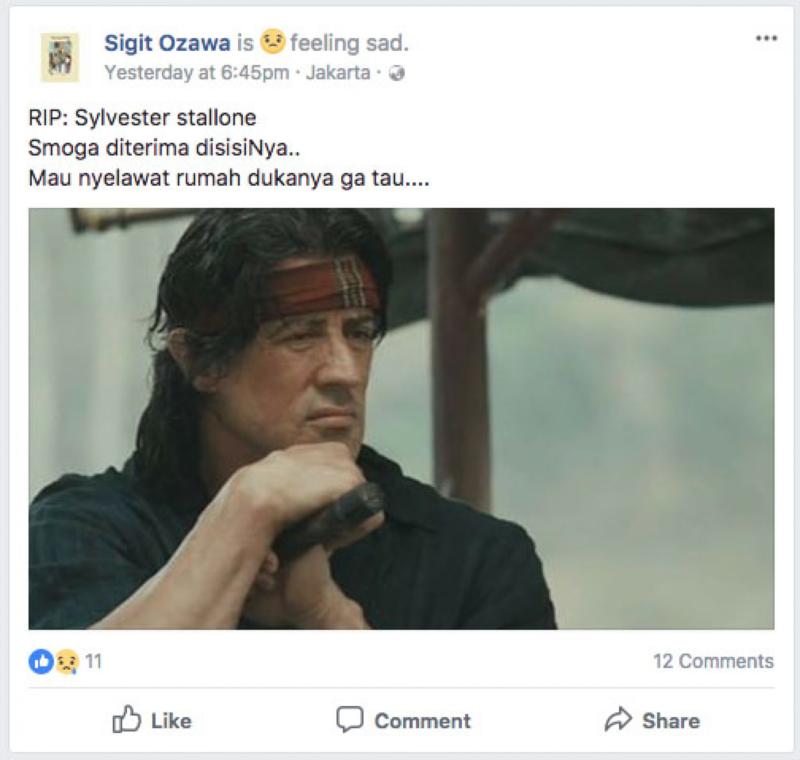Click the Sigit Ozawa profile name
Viewport: 800px width, 760px height.
point(167,43)
